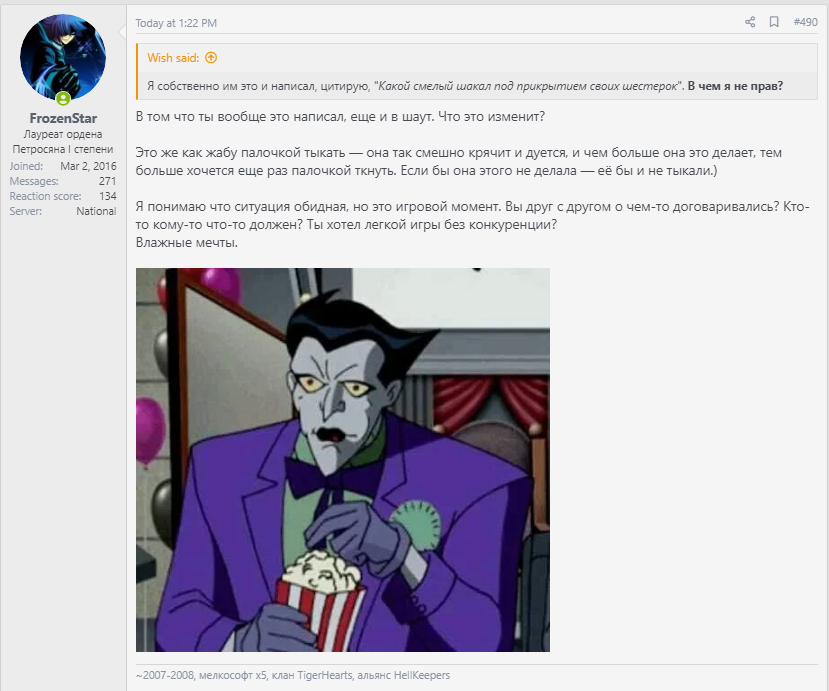Click the message count 271
Screen dimensions: 829x691
click(x=107, y=181)
